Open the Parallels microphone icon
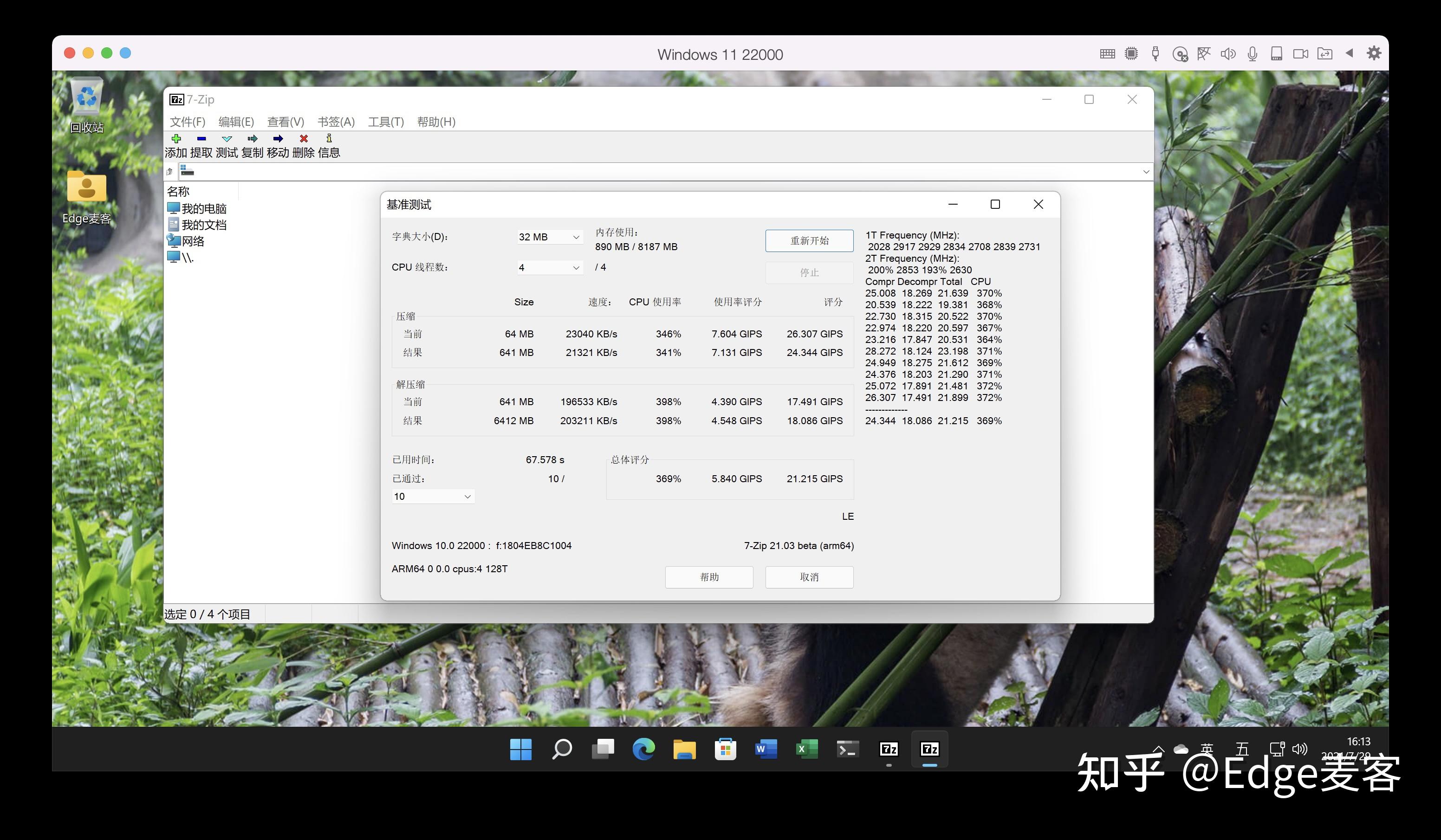 [x=1253, y=54]
